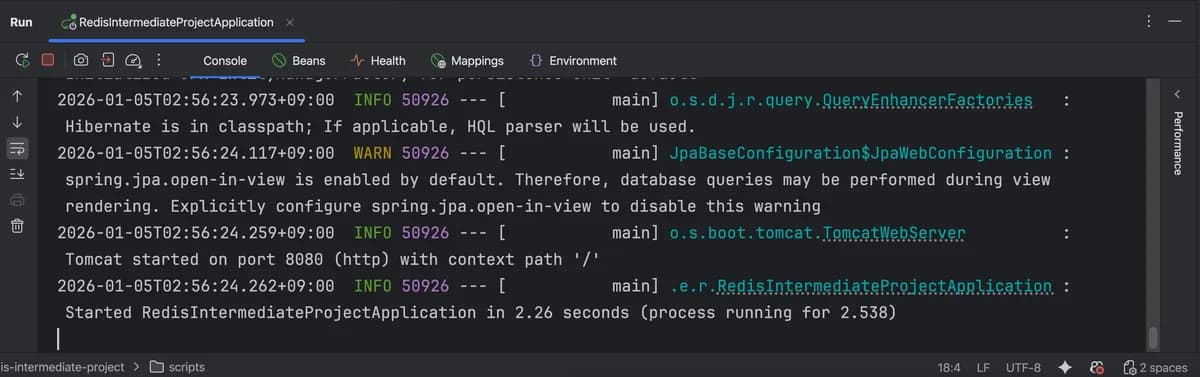Viewport: 1200px width, 377px height.
Task: Toggle scroll to end of console
Action: tap(17, 174)
